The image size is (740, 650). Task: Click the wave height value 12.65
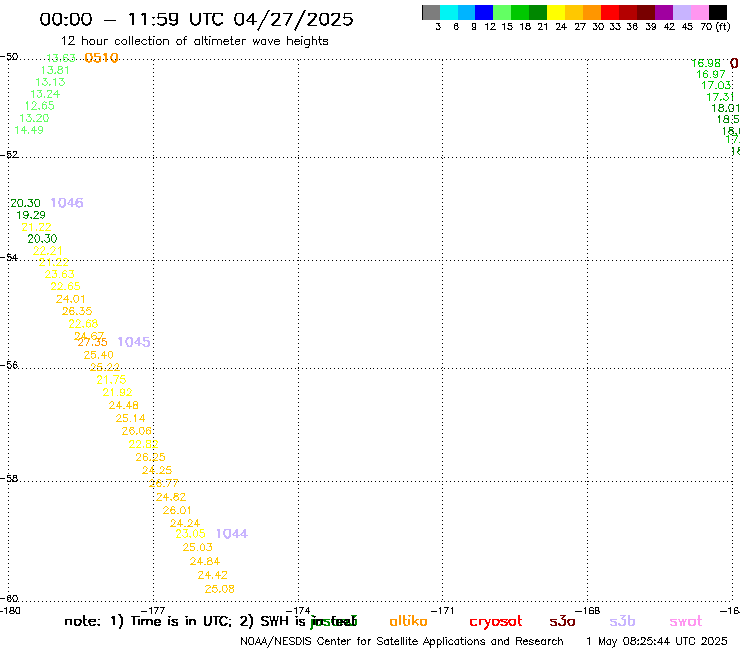pos(39,106)
